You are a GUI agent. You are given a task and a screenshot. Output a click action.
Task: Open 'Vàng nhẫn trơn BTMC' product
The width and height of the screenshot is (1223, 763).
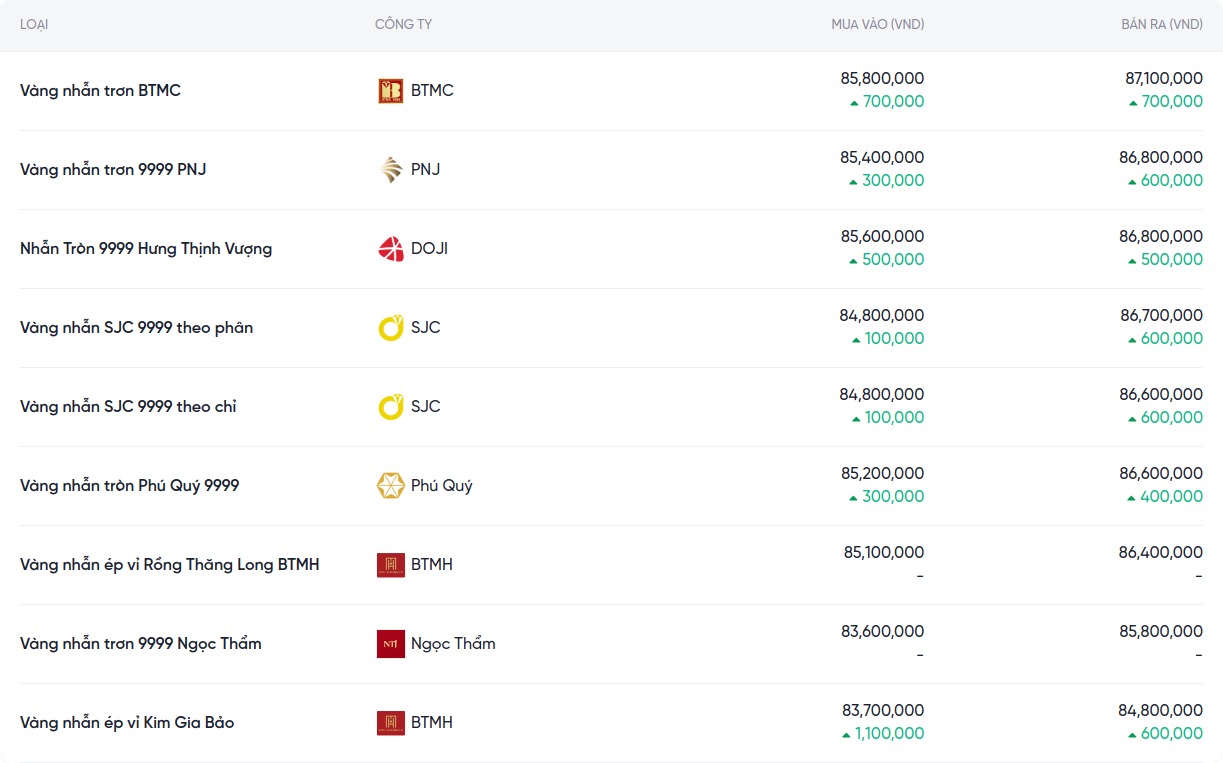(100, 91)
